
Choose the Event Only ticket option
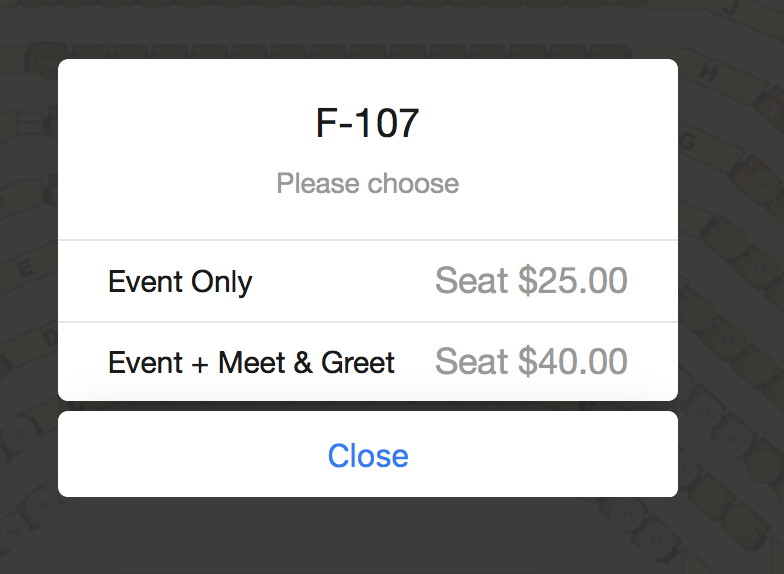pyautogui.click(x=180, y=282)
